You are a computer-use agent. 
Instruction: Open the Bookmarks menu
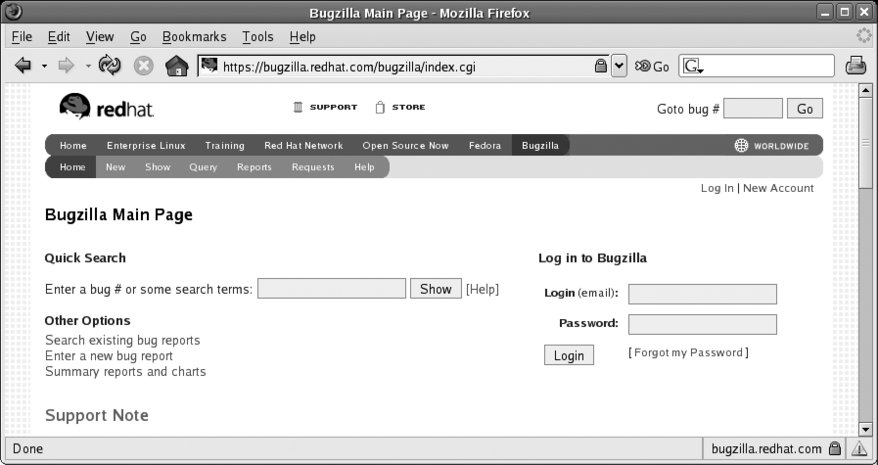[x=194, y=36]
